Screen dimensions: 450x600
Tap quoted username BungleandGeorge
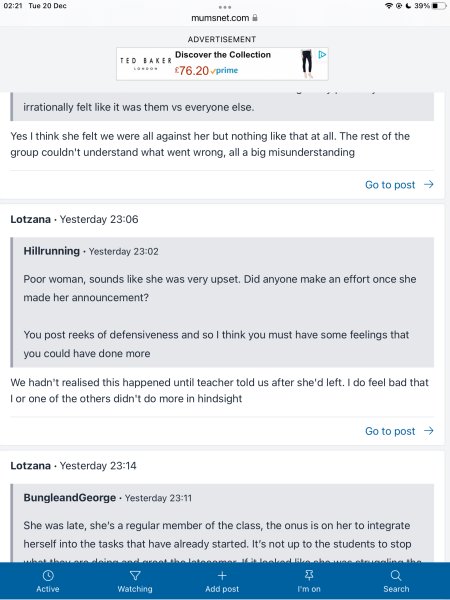click(x=69, y=497)
